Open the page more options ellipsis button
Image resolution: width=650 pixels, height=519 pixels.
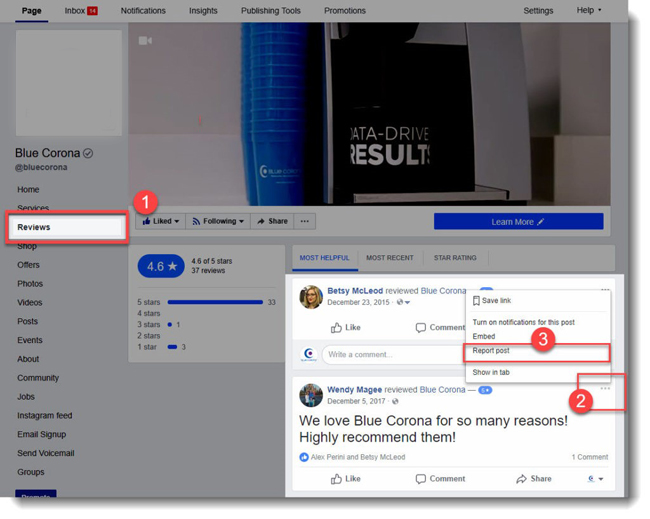point(305,221)
